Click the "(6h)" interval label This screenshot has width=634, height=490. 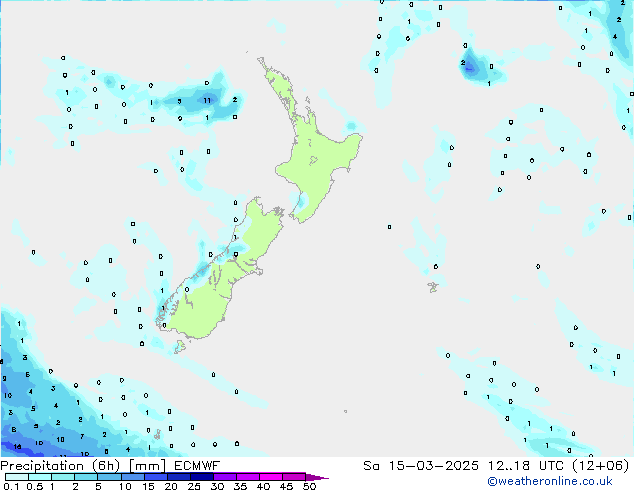106,466
